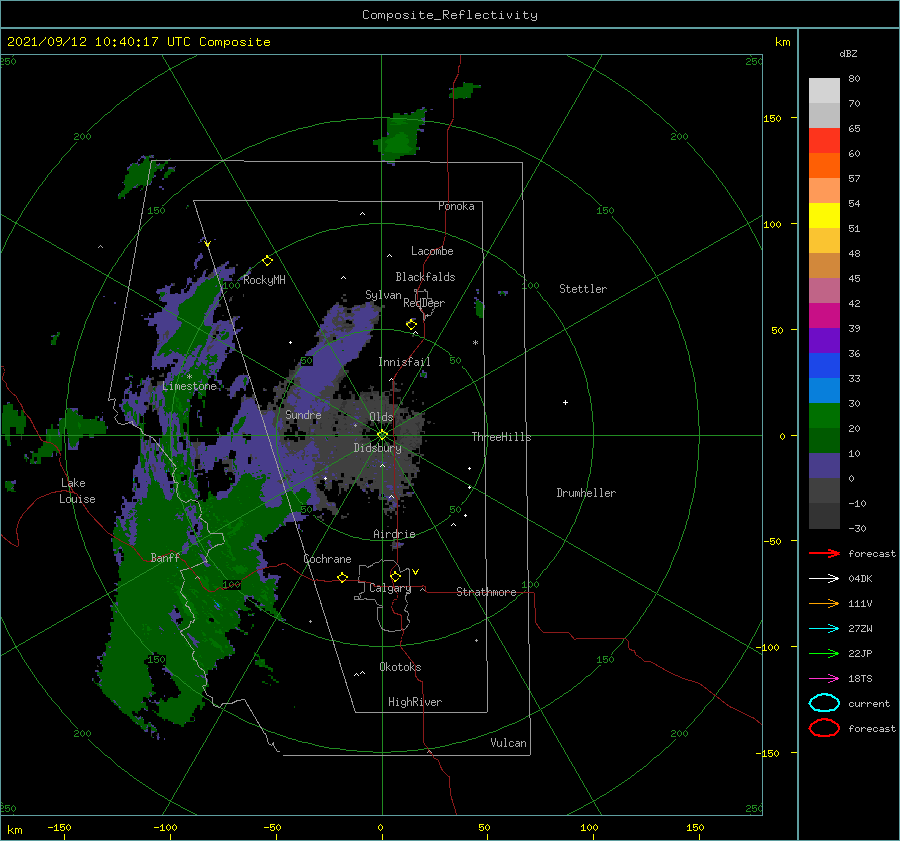
Task: Select the orange swatch between 60 and 57 dBZ
Action: click(x=824, y=165)
